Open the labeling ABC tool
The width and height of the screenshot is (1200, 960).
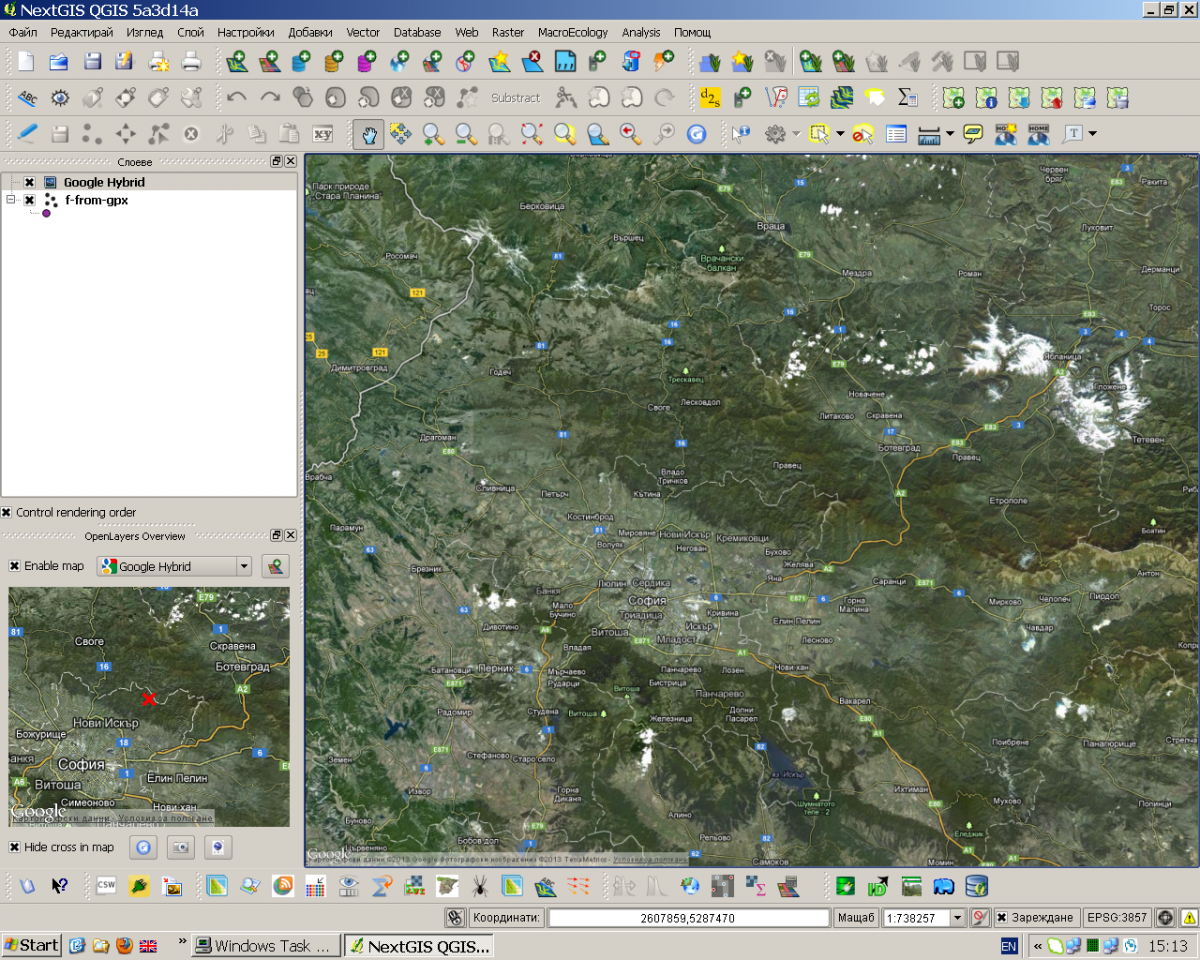pos(27,98)
